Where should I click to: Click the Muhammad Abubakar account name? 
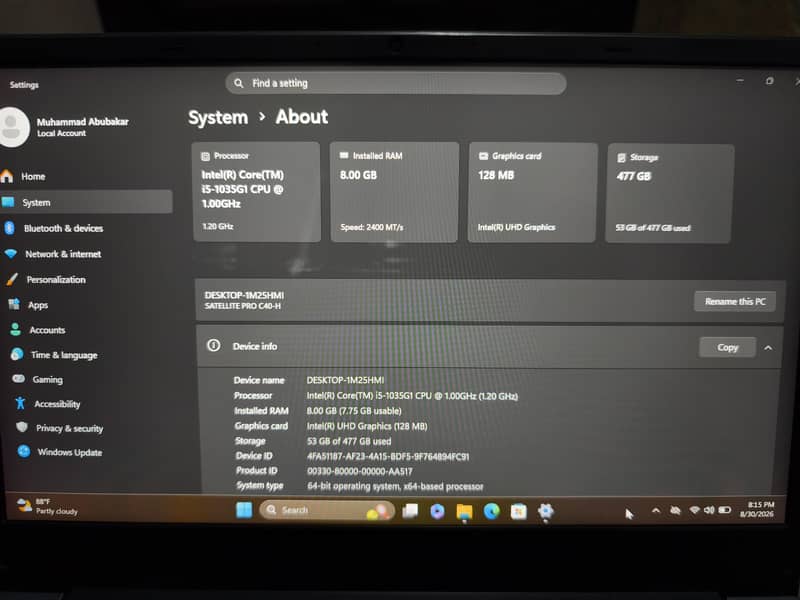click(82, 121)
